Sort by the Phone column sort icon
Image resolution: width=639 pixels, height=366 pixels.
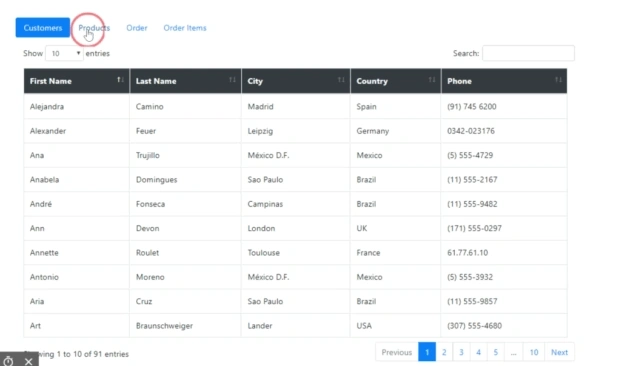(x=558, y=80)
